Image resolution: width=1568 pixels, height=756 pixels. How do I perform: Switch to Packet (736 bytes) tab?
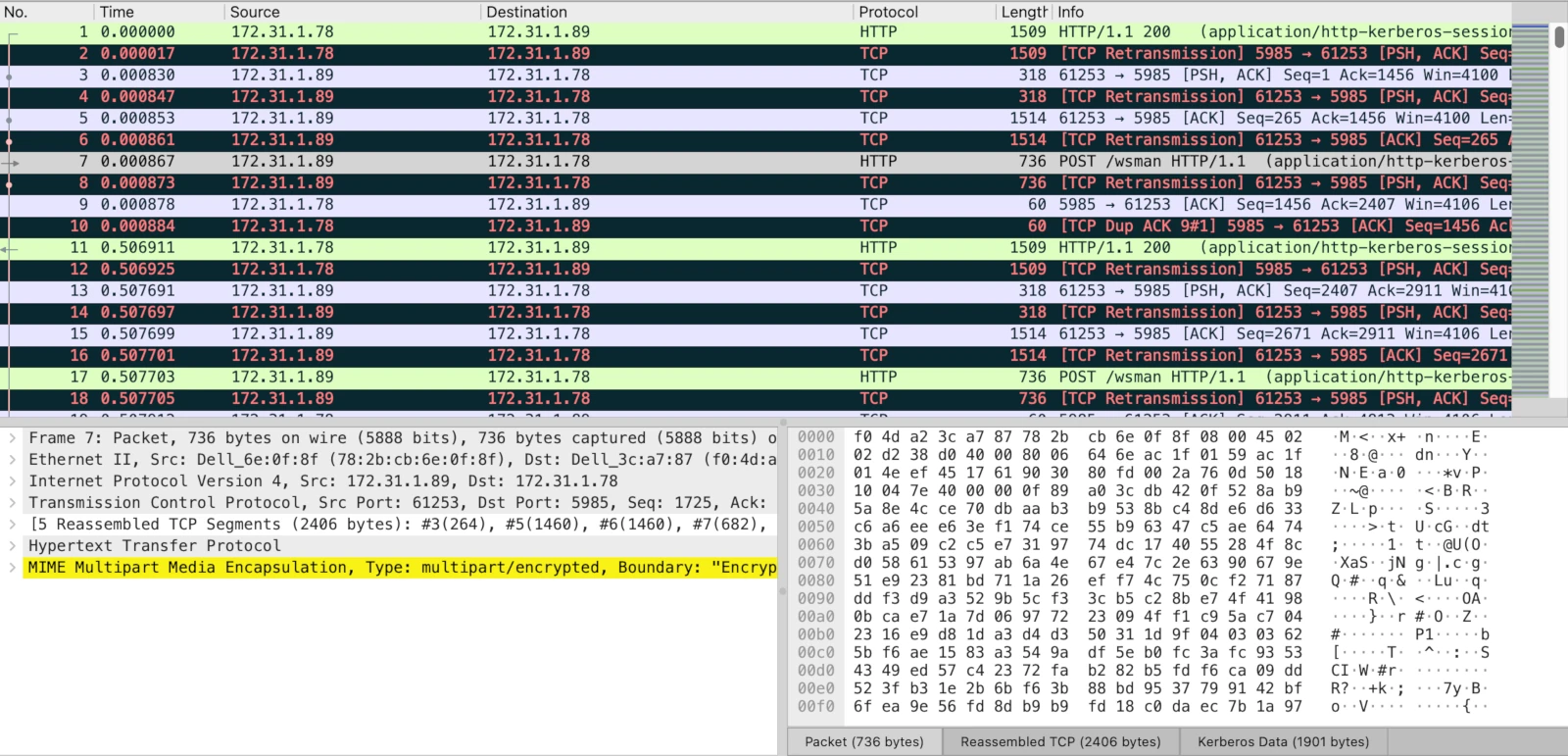864,741
